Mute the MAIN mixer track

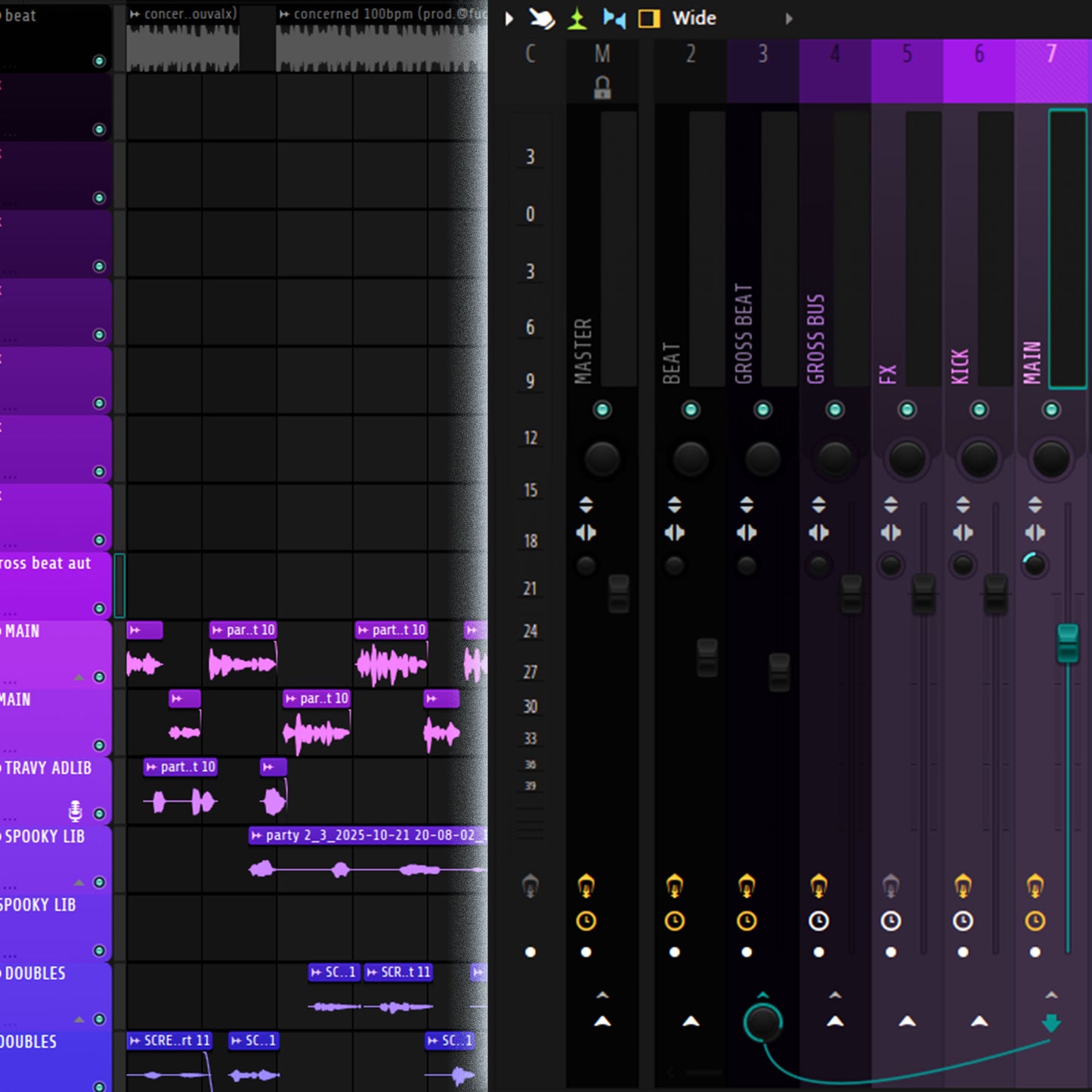tap(1051, 410)
